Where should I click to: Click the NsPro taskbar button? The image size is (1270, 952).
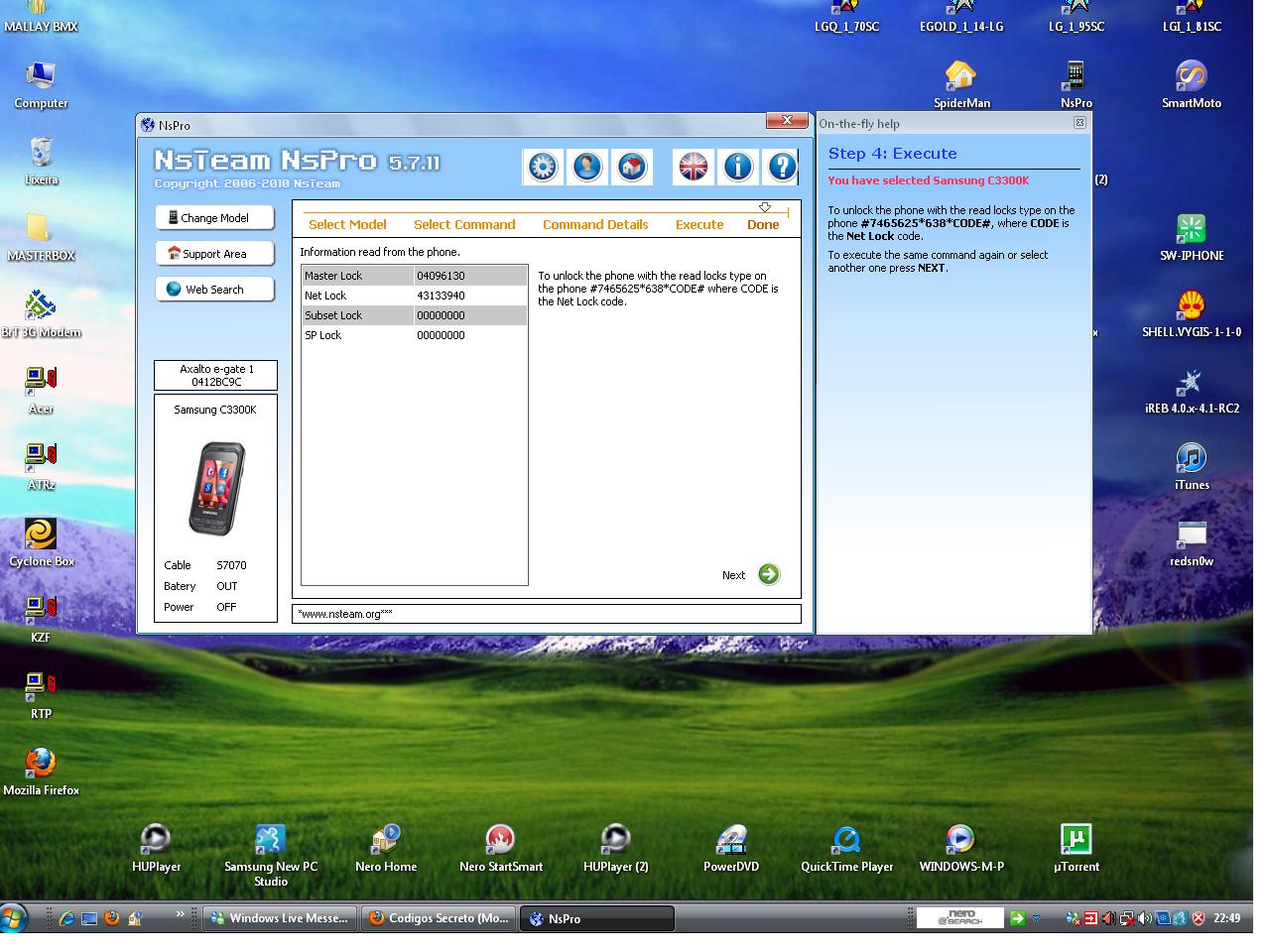point(597,918)
